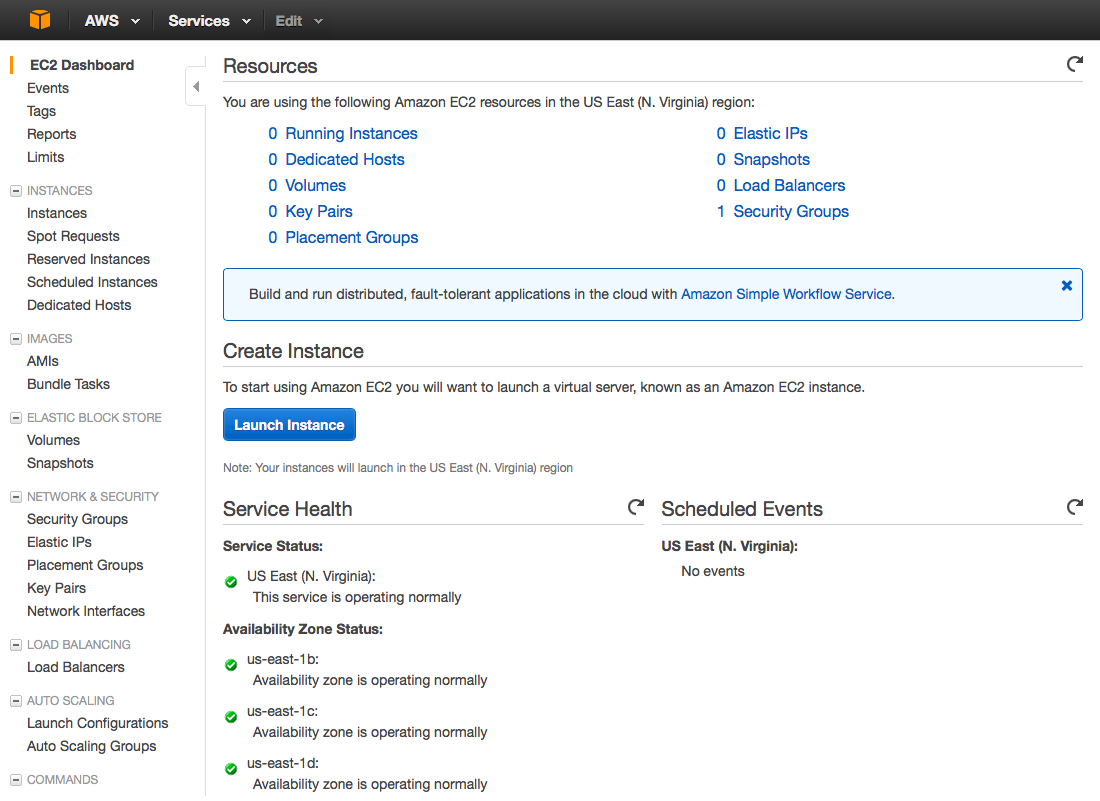
Task: Open Instances in the sidebar
Action: [x=57, y=213]
